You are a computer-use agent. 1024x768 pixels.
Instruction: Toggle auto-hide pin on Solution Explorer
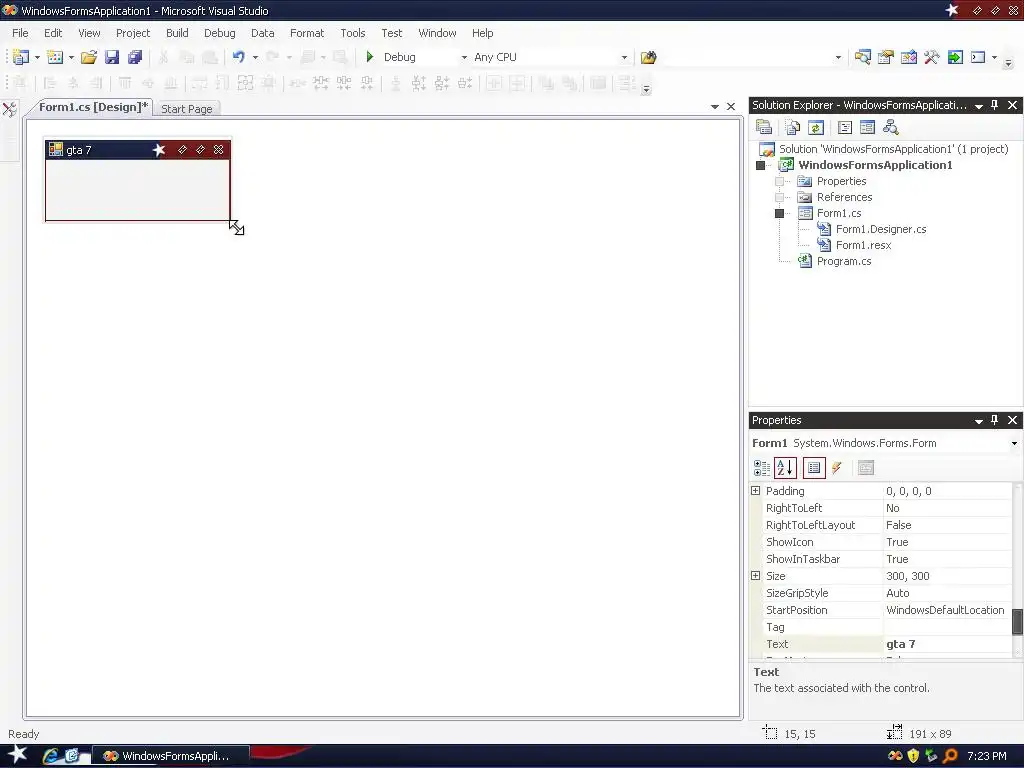point(995,105)
